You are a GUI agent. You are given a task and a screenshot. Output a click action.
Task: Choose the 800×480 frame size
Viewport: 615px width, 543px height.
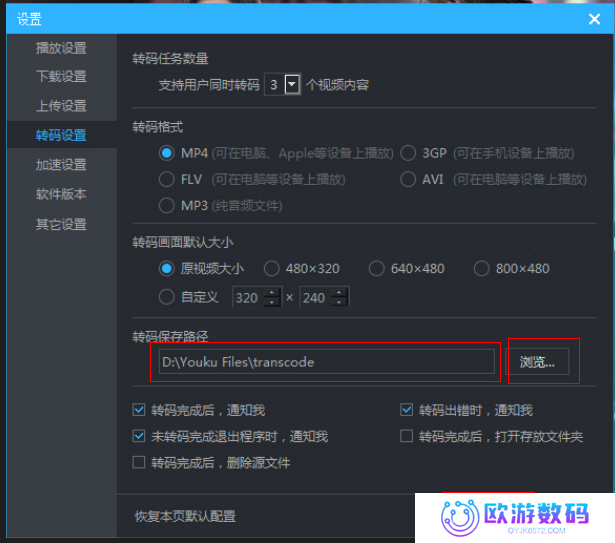point(482,269)
